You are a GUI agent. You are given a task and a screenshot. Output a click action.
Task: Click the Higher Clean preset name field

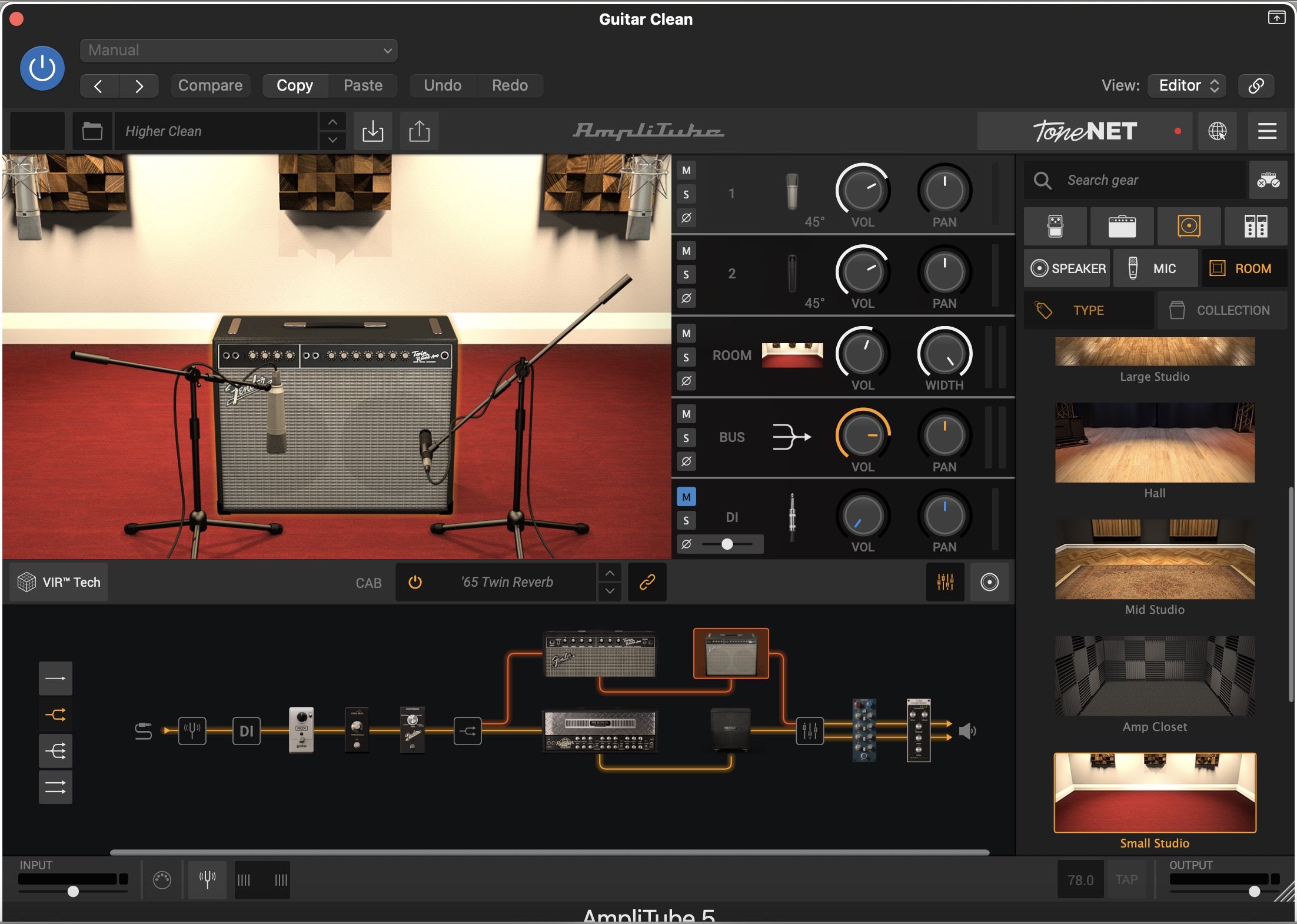click(x=216, y=131)
